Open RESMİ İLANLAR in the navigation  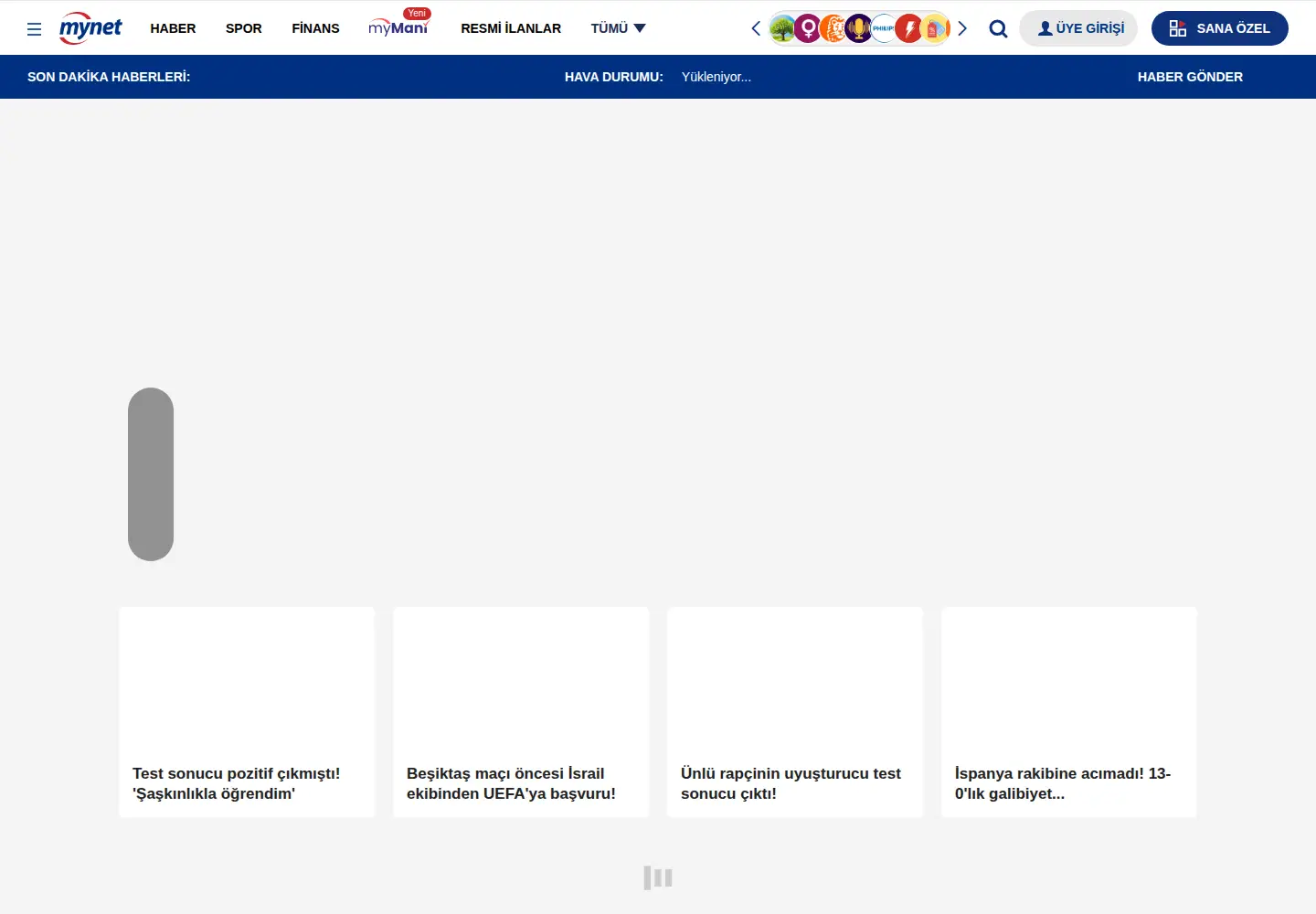point(511,28)
